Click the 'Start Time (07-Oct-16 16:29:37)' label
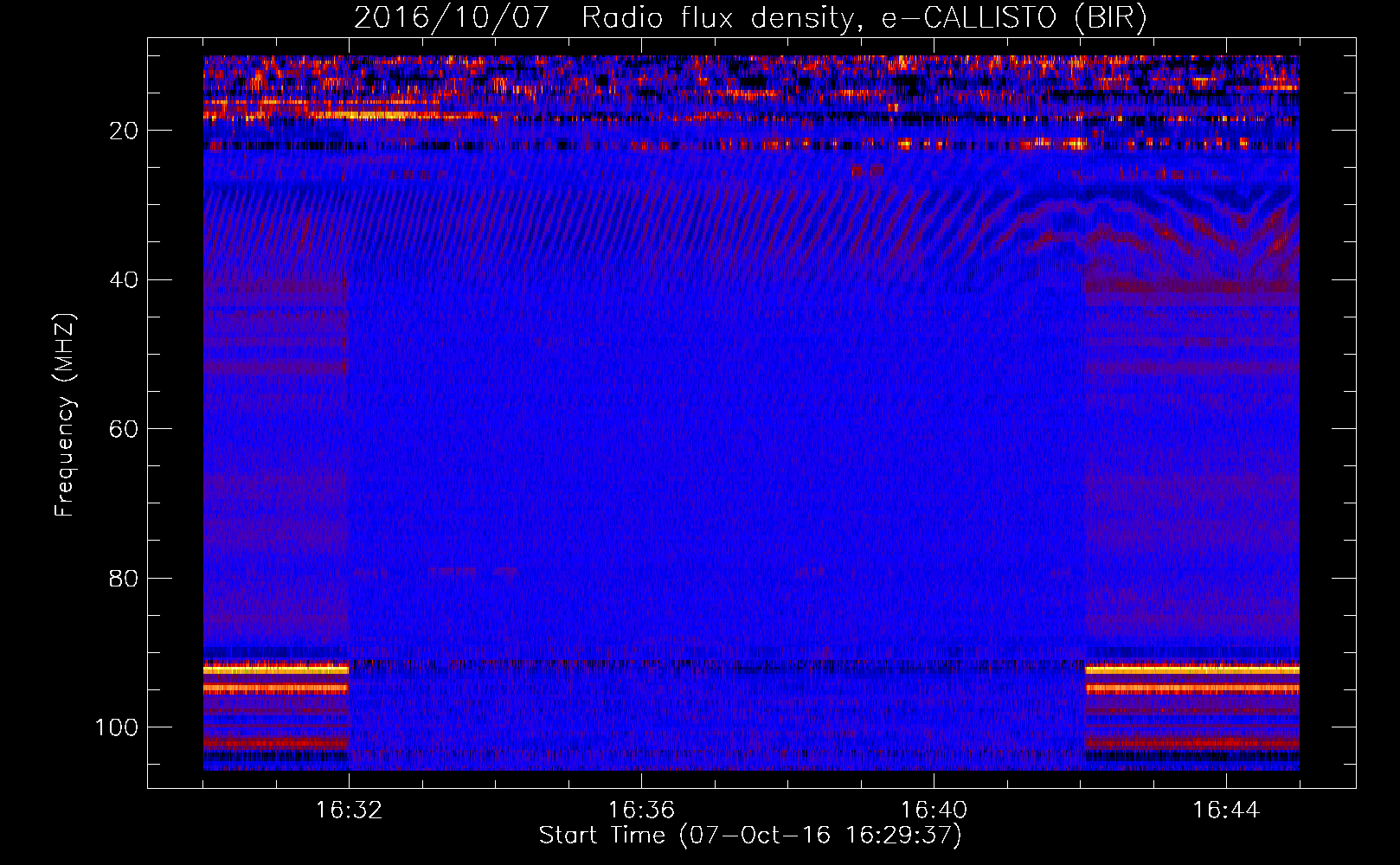The height and width of the screenshot is (865, 1400). click(x=750, y=836)
